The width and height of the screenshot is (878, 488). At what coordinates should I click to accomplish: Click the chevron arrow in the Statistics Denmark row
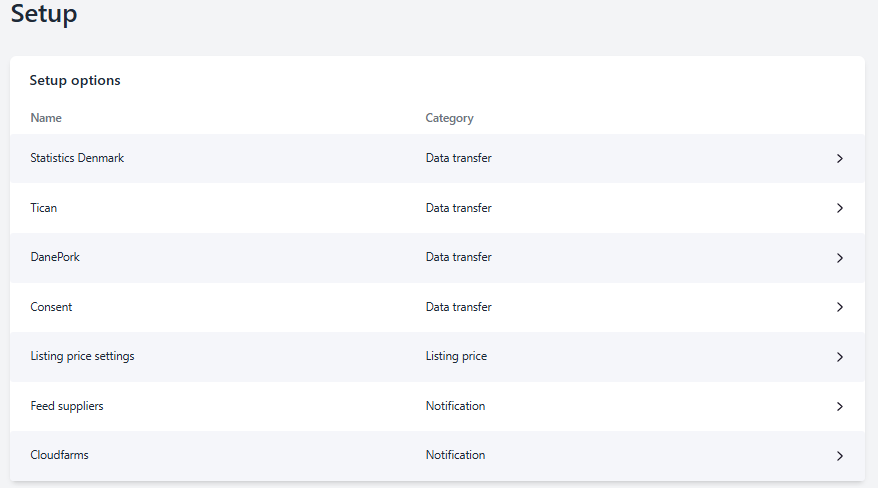coord(839,158)
